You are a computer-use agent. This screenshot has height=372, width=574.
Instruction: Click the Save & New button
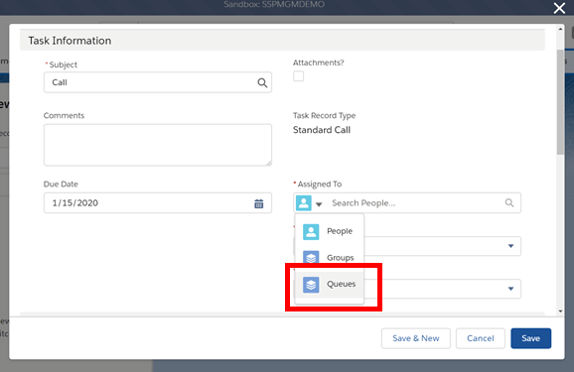coord(415,338)
